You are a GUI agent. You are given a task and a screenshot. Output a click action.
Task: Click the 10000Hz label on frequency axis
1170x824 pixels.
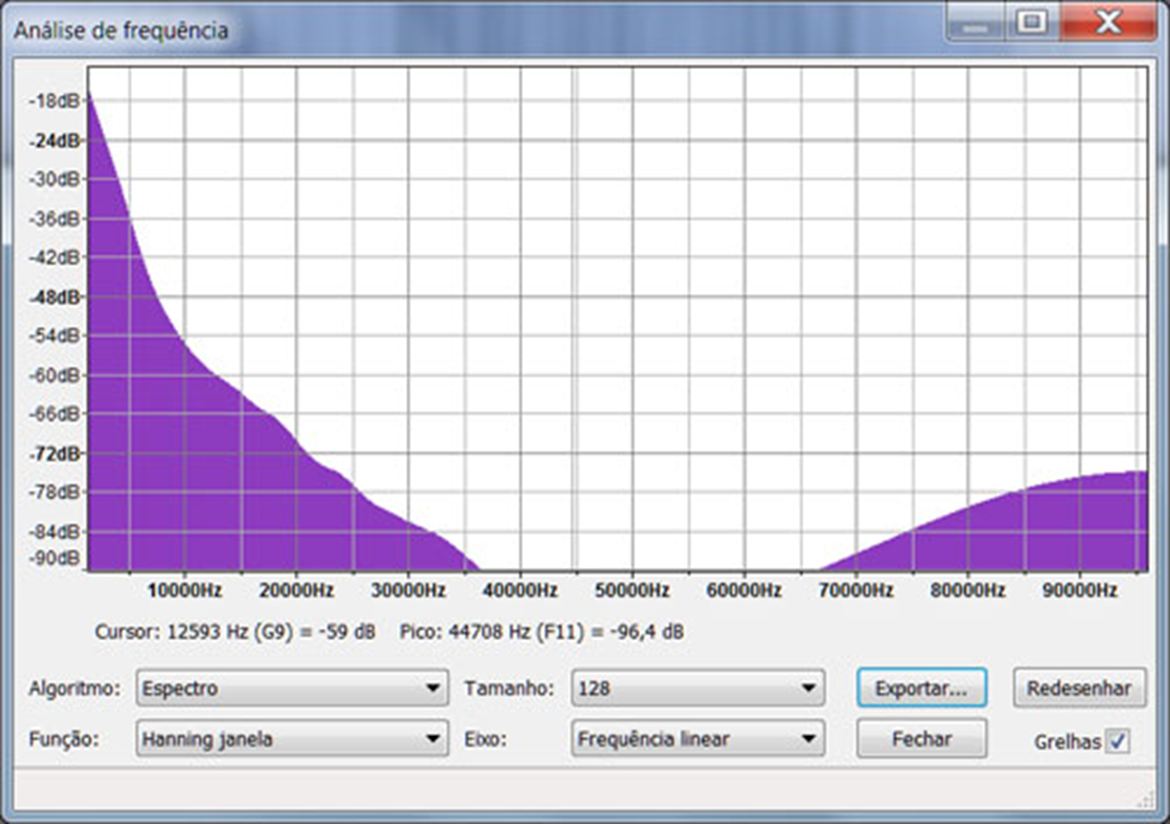coord(185,591)
